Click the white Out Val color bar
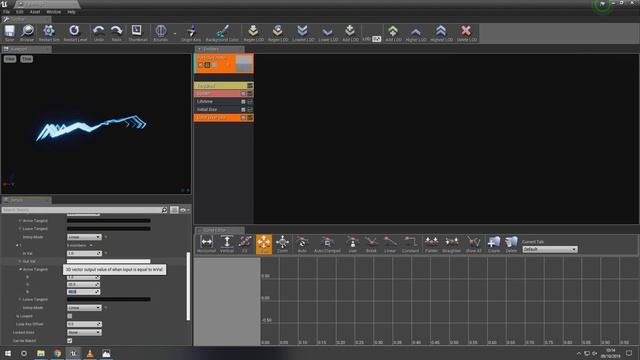Viewport: 640px width, 360px height. (109, 261)
